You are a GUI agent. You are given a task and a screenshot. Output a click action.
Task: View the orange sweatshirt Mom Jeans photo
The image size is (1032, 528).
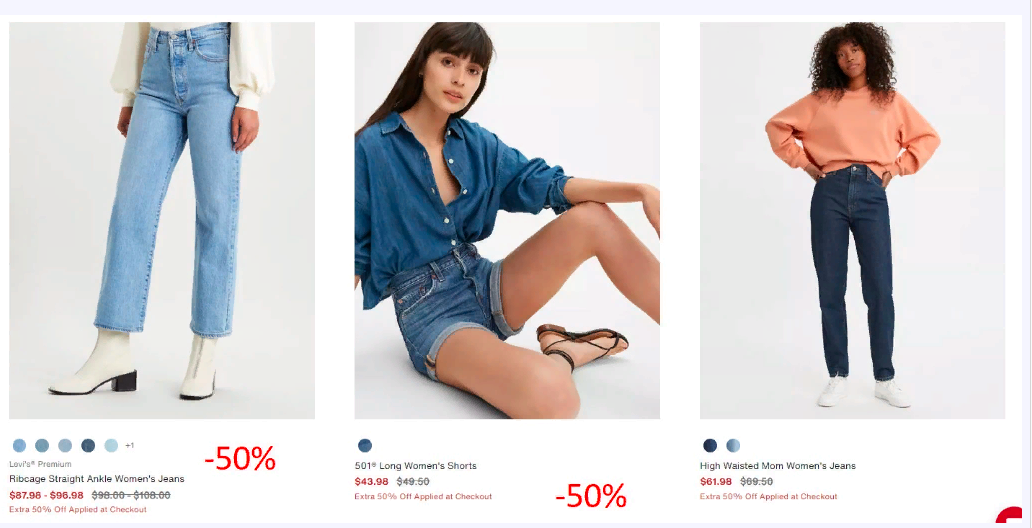tap(852, 221)
